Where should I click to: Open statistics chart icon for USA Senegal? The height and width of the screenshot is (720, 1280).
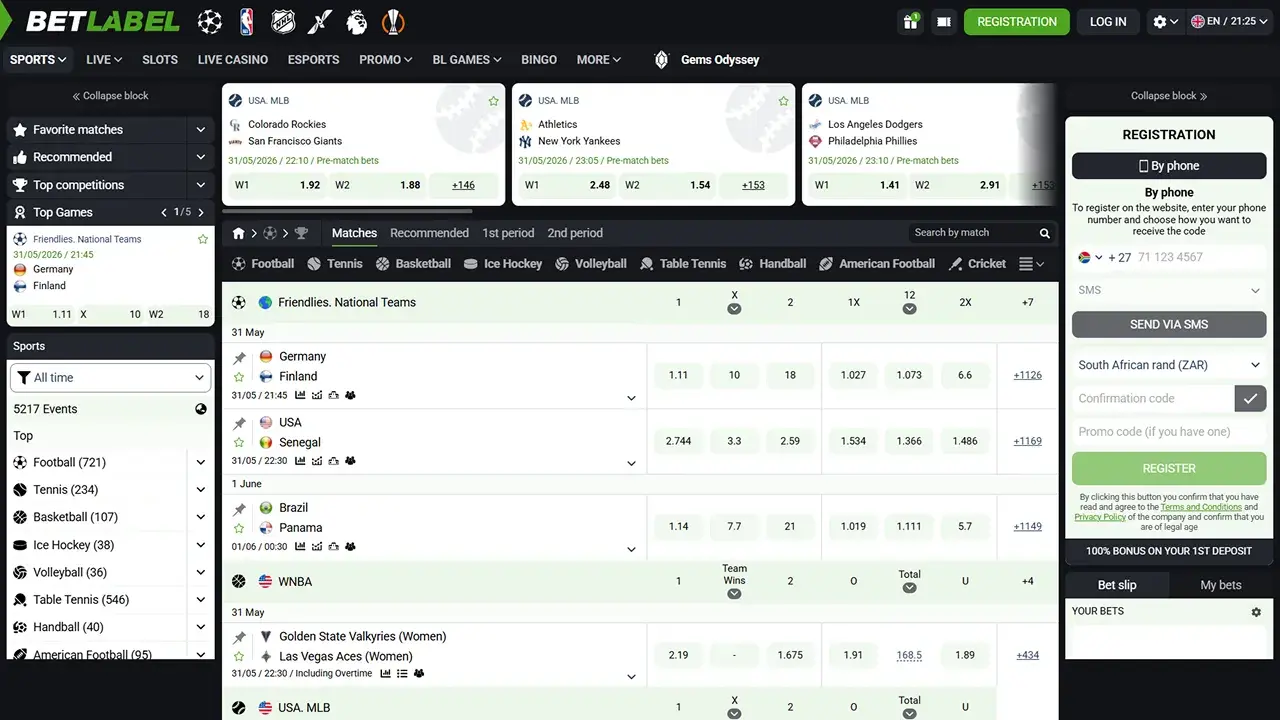click(x=301, y=461)
